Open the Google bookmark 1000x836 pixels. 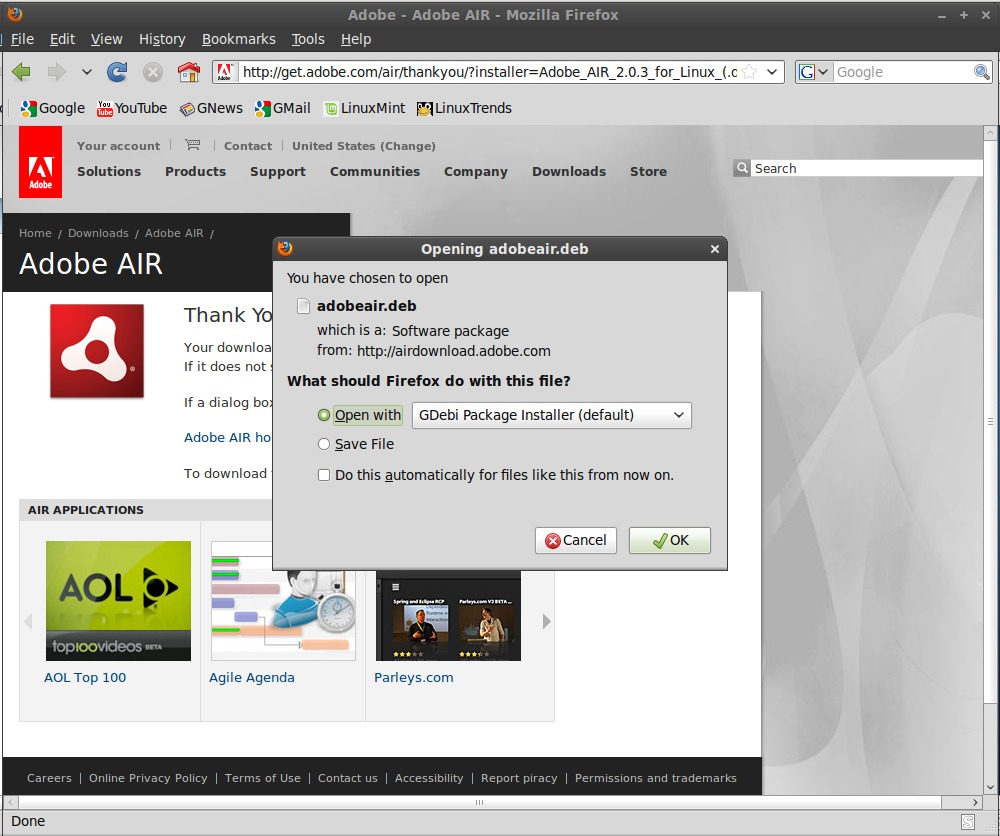pos(53,108)
